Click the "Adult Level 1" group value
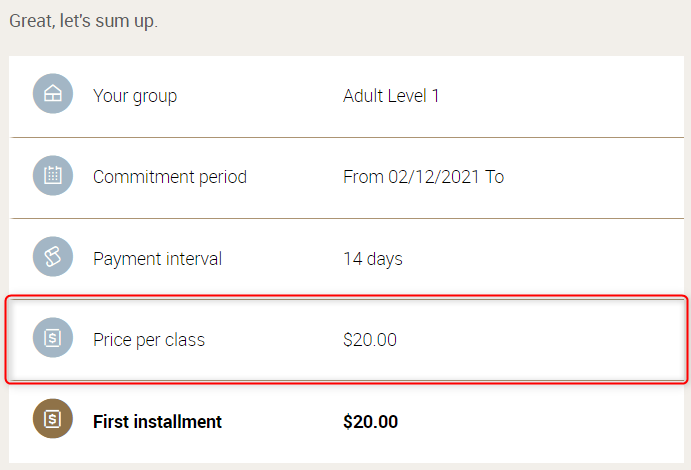The width and height of the screenshot is (691, 470). tap(391, 96)
